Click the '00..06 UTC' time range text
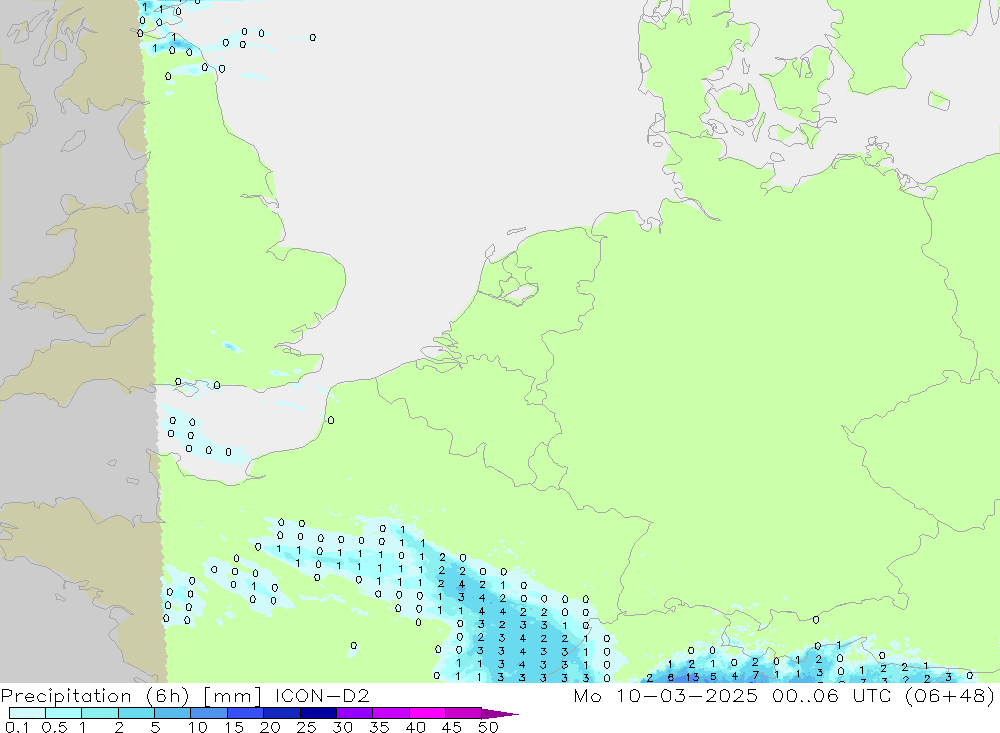 (831, 695)
